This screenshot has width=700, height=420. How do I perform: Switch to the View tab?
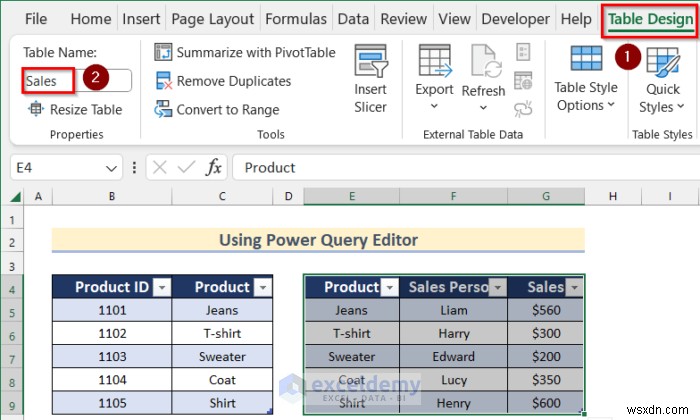point(454,19)
